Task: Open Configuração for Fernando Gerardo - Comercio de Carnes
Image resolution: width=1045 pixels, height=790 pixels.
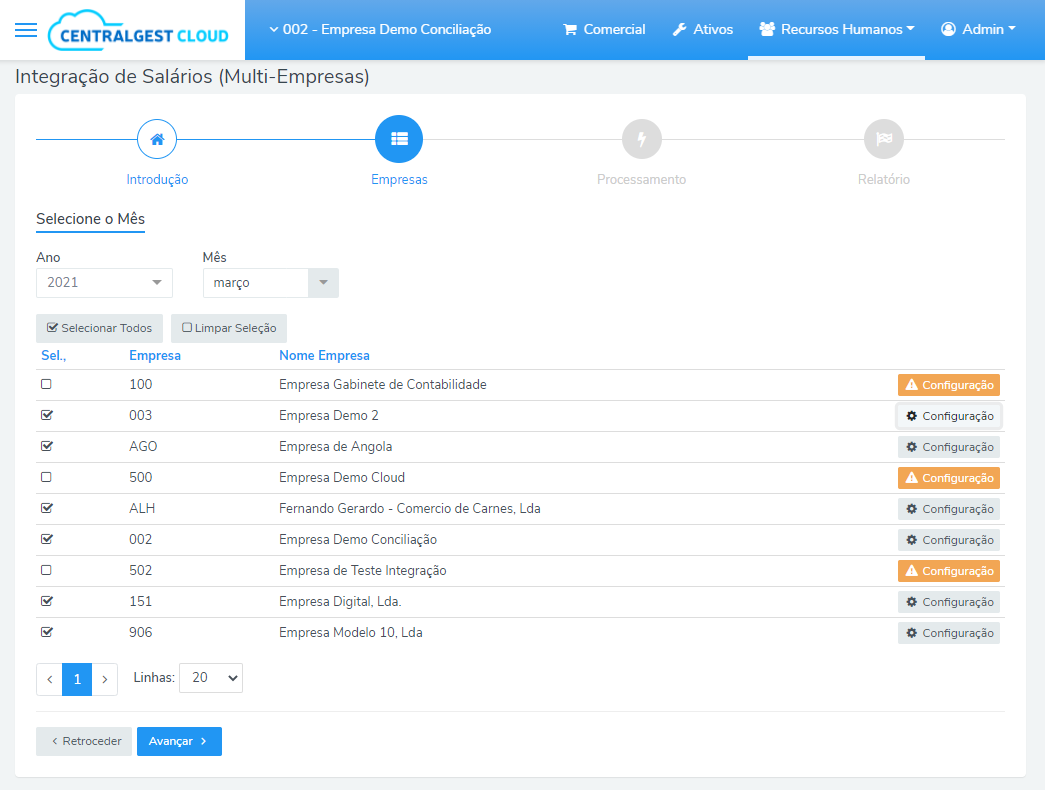Action: 948,509
